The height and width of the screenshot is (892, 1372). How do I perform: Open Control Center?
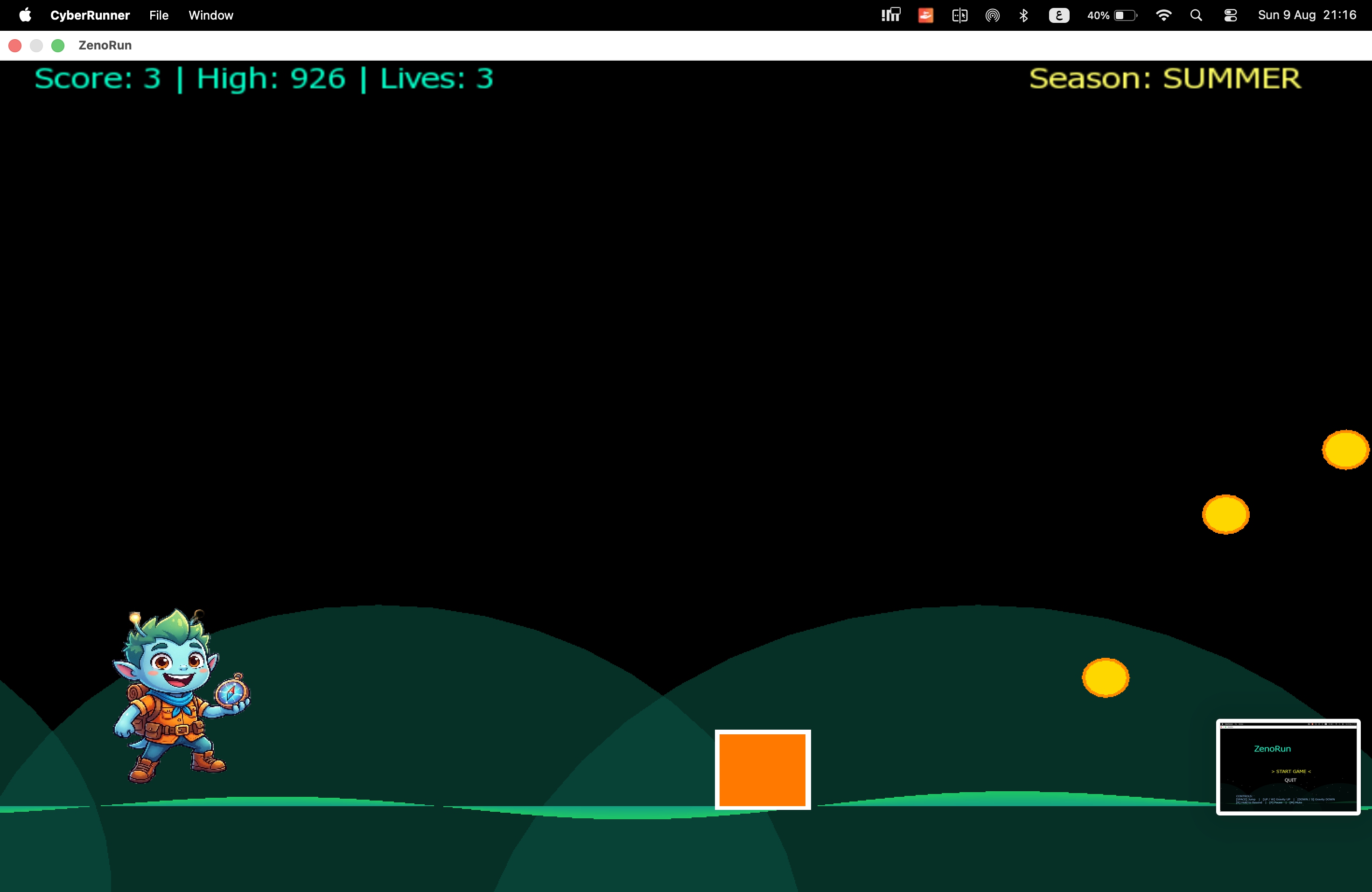[1230, 15]
